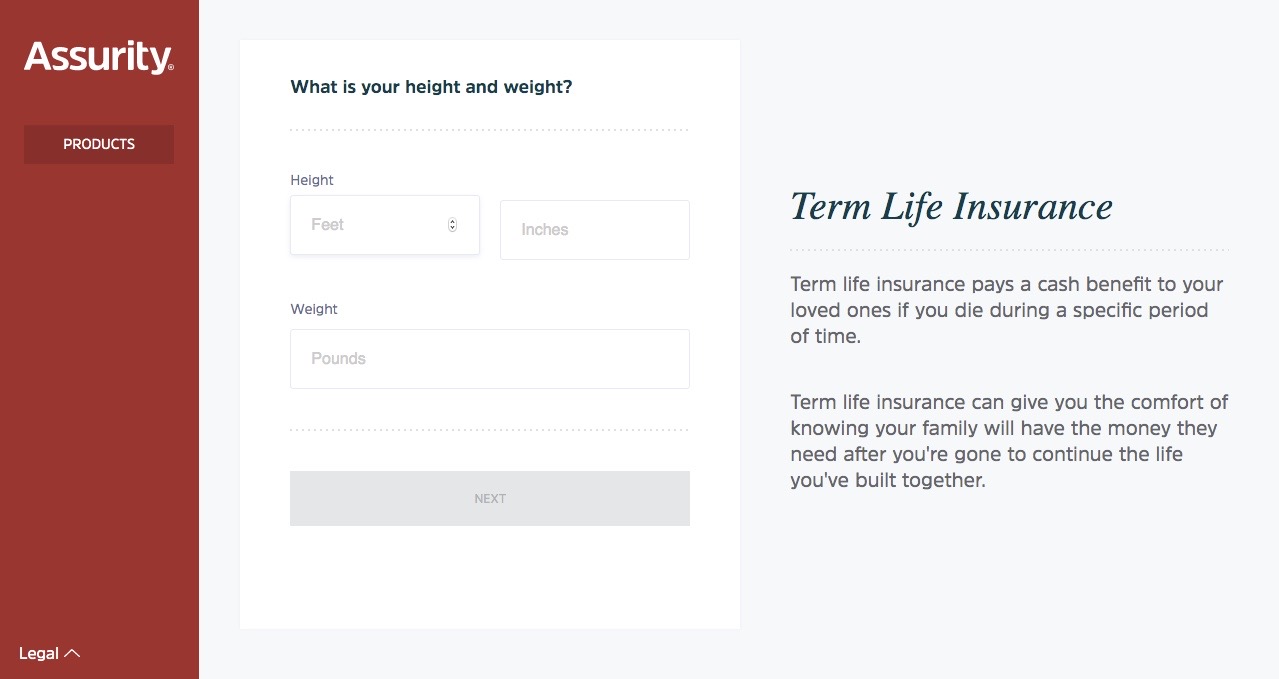Click the Term Life Insurance title
Screen dimensions: 1279x679
click(x=951, y=207)
